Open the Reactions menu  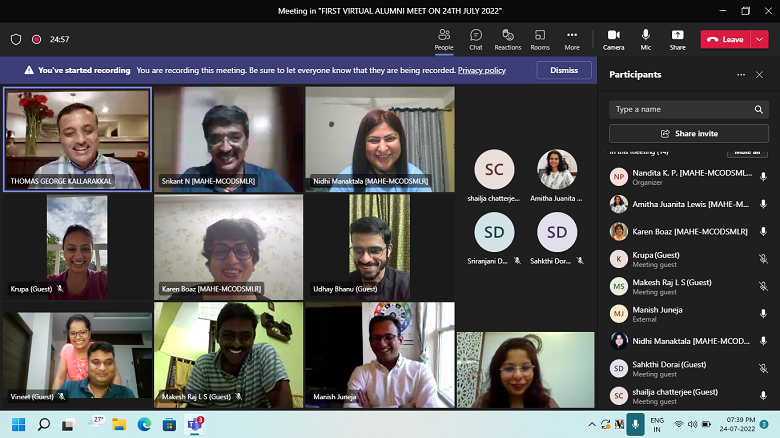pyautogui.click(x=507, y=39)
